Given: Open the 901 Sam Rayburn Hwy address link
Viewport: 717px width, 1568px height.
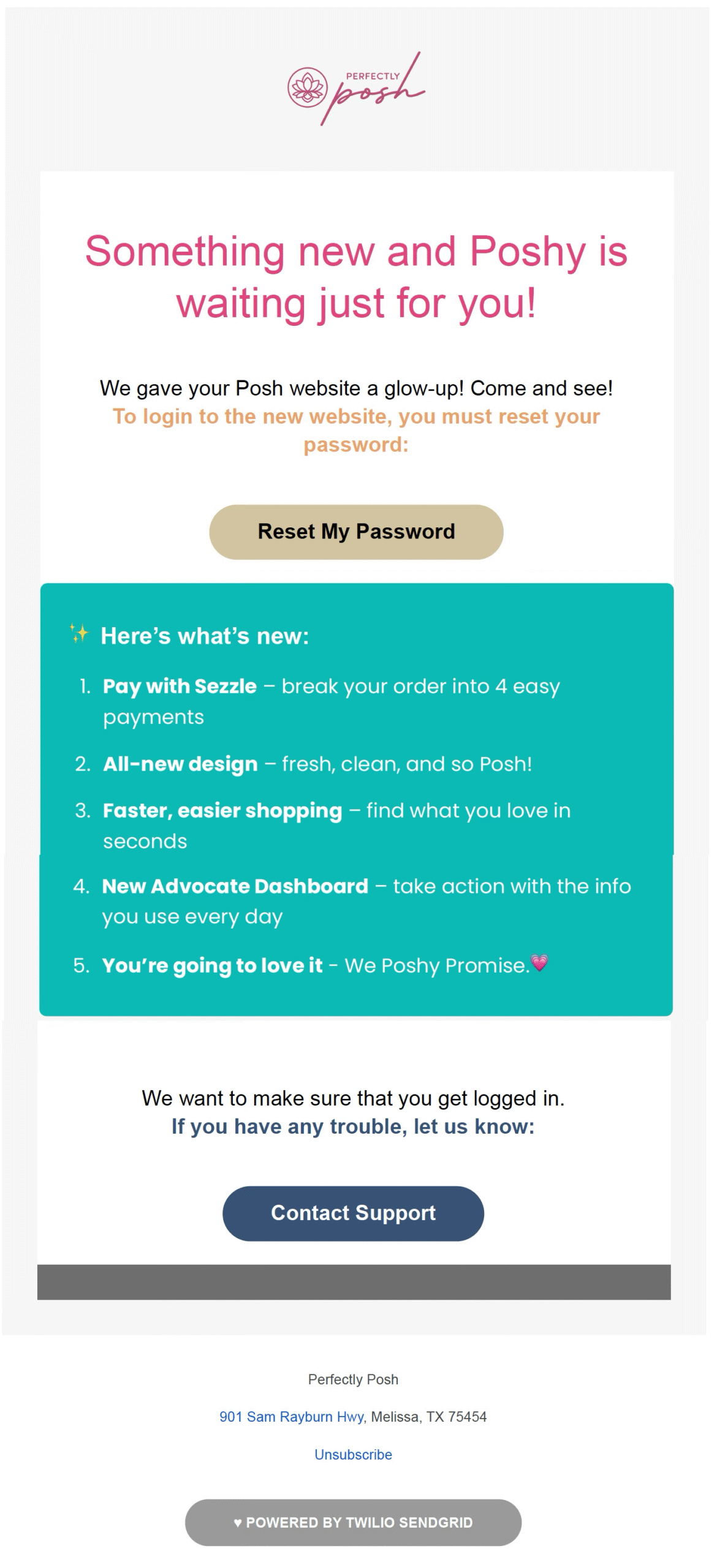Looking at the screenshot, I should pos(292,1417).
